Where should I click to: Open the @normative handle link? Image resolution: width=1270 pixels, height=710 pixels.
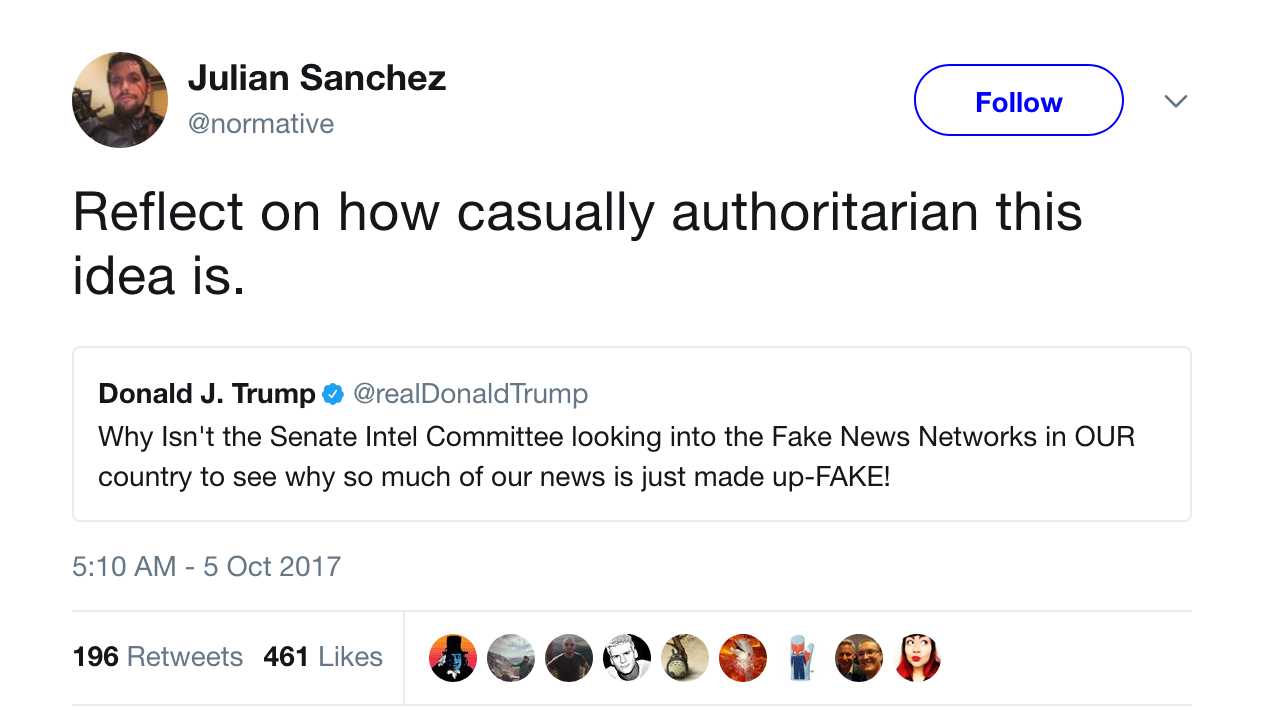[261, 124]
